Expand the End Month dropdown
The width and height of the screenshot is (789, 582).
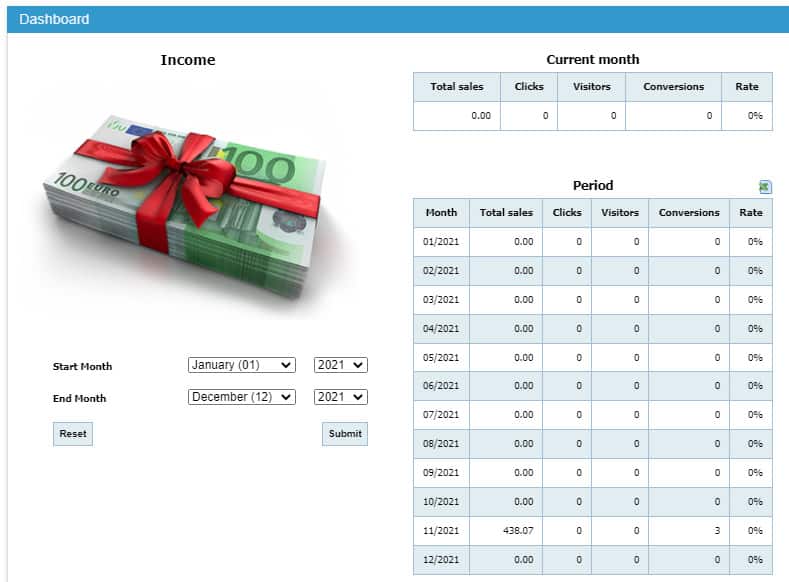click(242, 397)
